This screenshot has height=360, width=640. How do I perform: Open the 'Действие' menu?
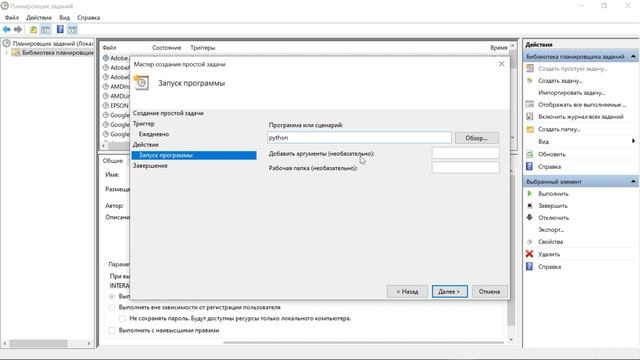(39, 18)
